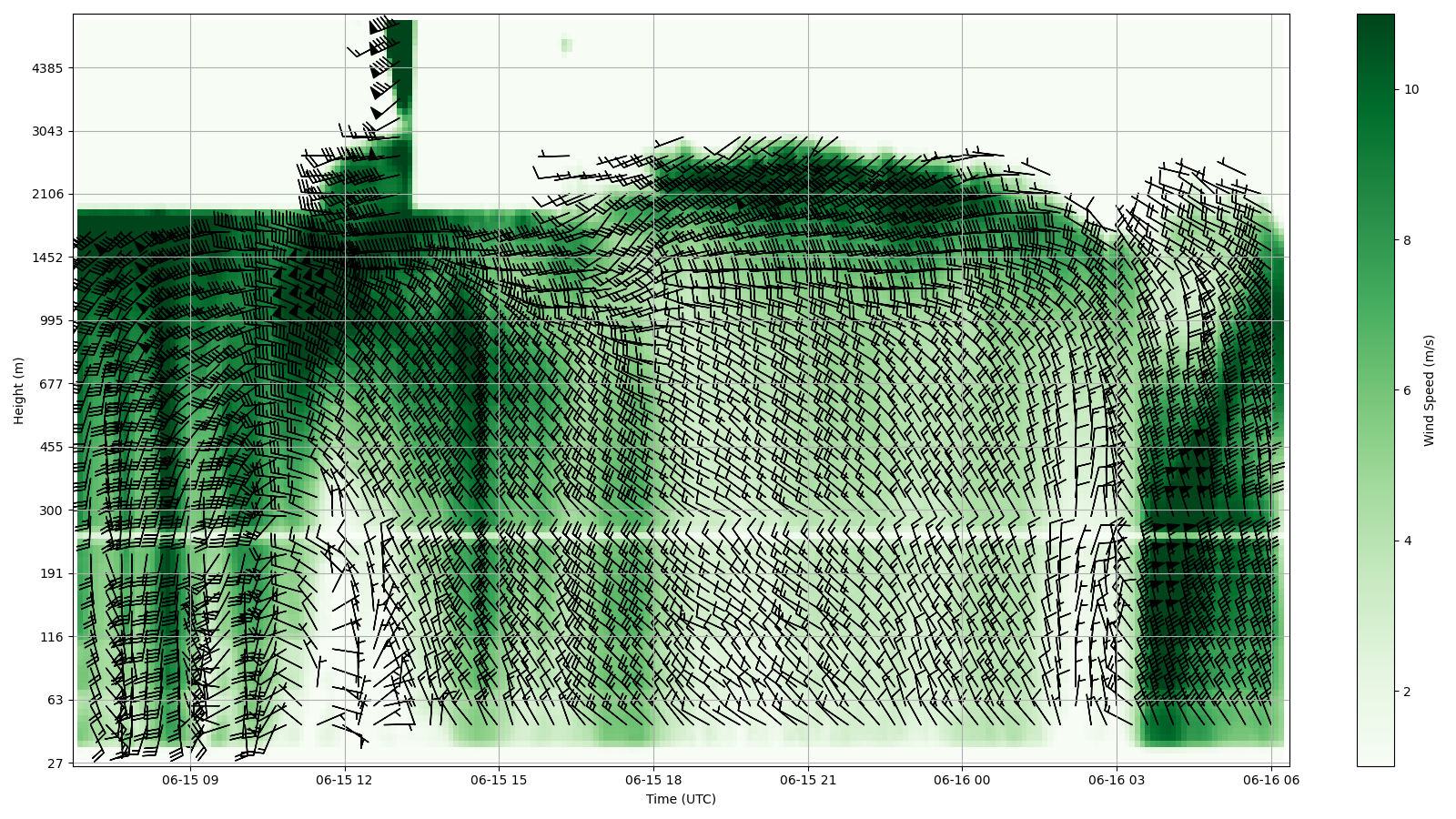Click the 'Wind Speed (m/s)' colorbar label

1429,390
